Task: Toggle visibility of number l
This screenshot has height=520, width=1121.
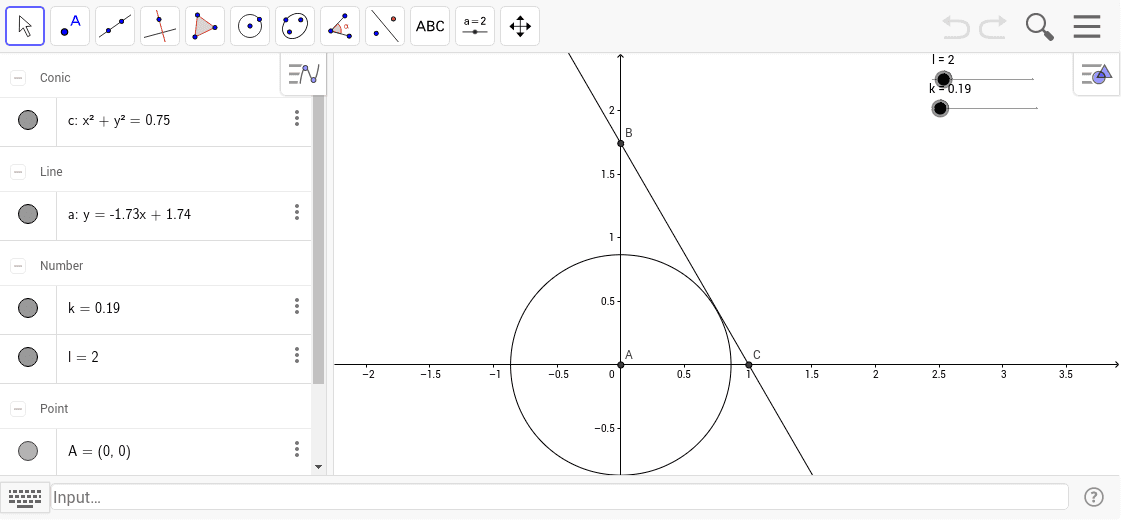Action: pyautogui.click(x=28, y=356)
